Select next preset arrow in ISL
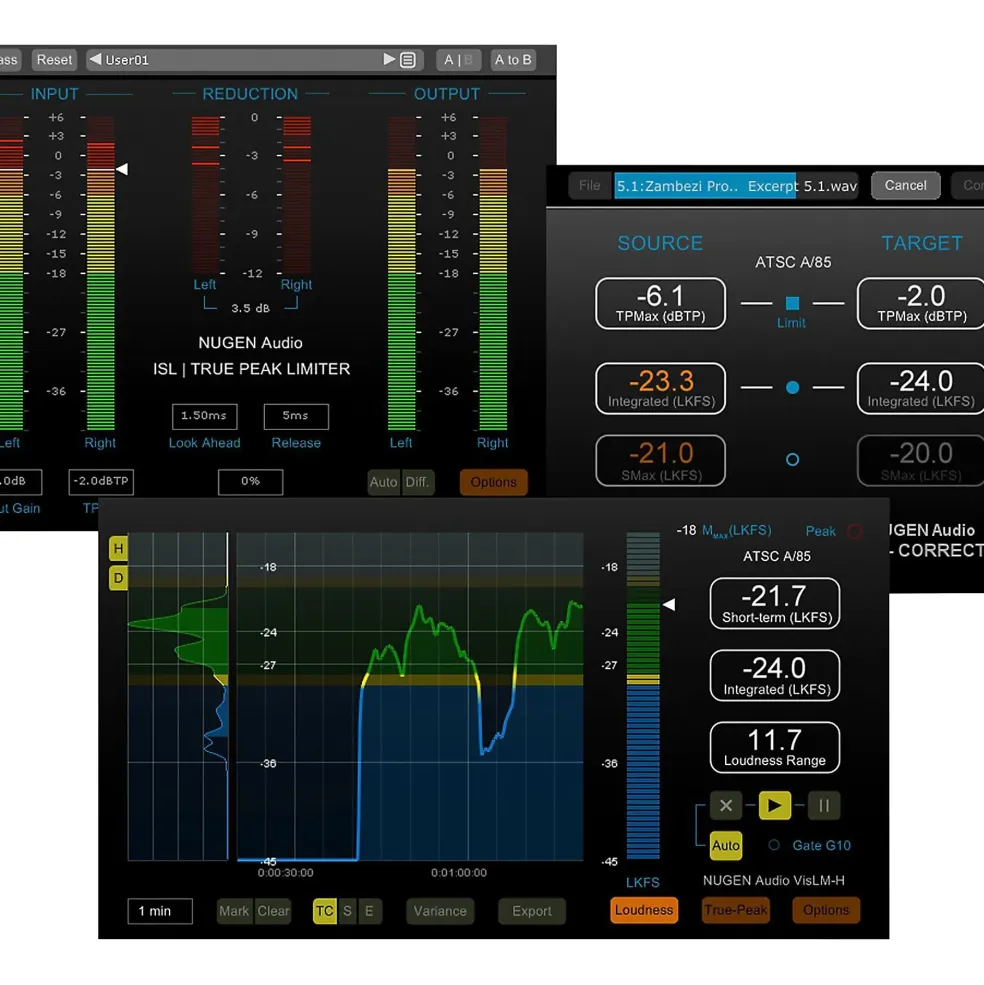The image size is (984, 985). 389,59
